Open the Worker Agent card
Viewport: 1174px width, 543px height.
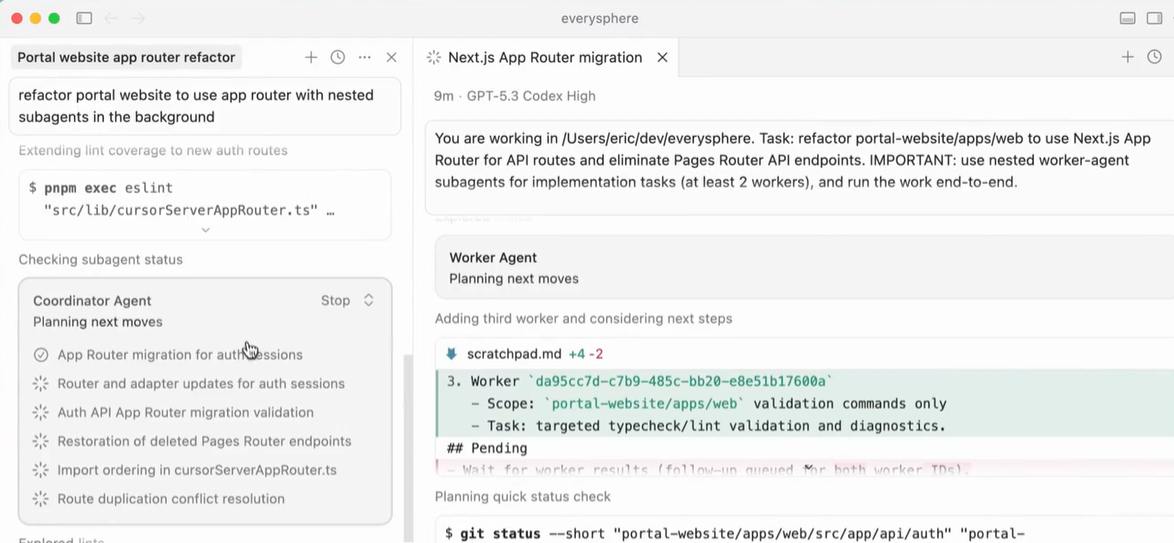pos(804,268)
